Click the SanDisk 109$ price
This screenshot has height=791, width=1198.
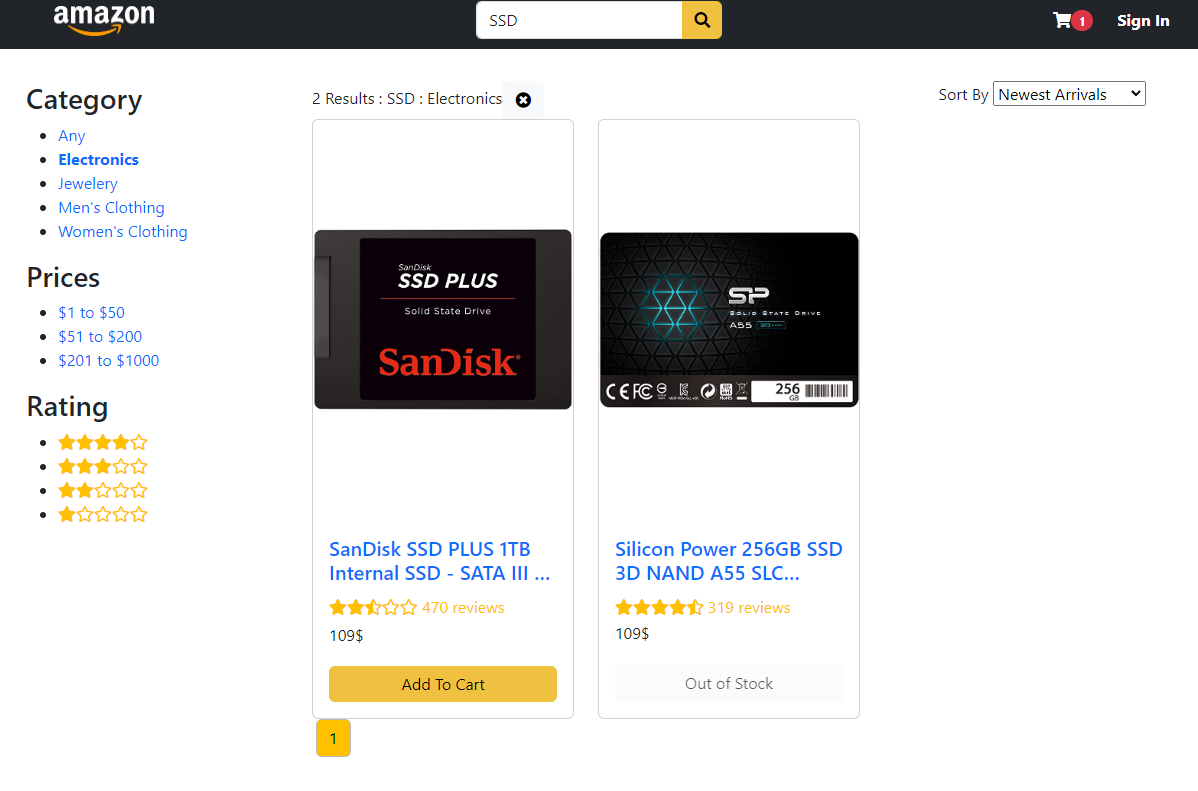click(346, 636)
